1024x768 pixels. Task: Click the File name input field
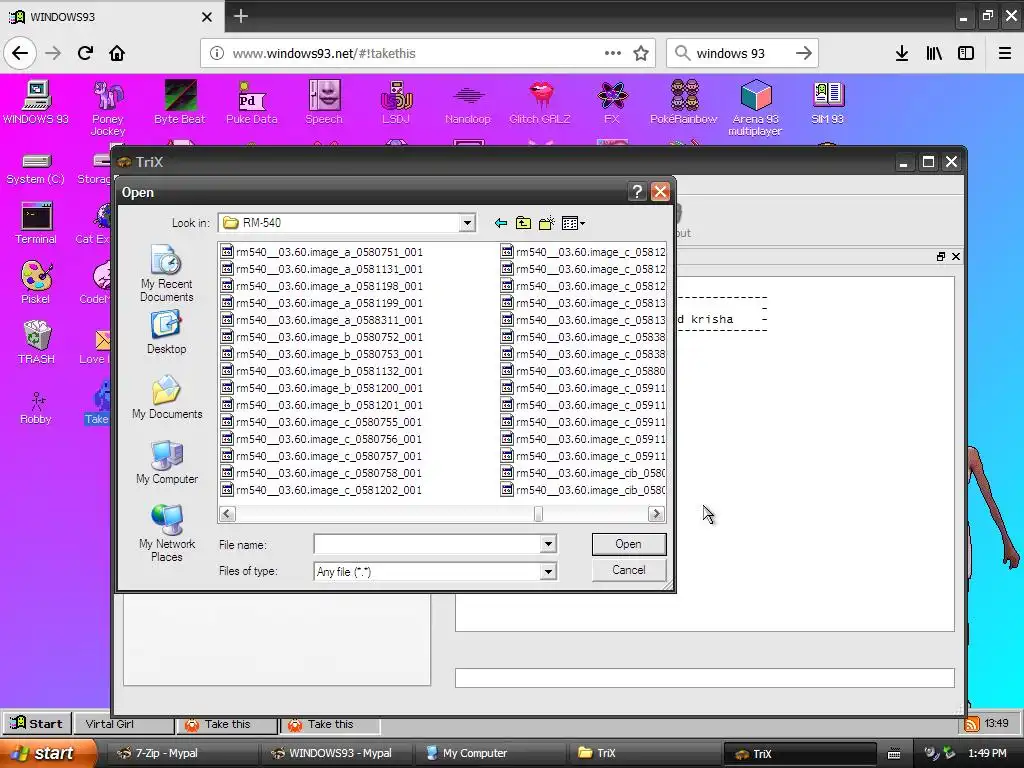[x=427, y=544]
